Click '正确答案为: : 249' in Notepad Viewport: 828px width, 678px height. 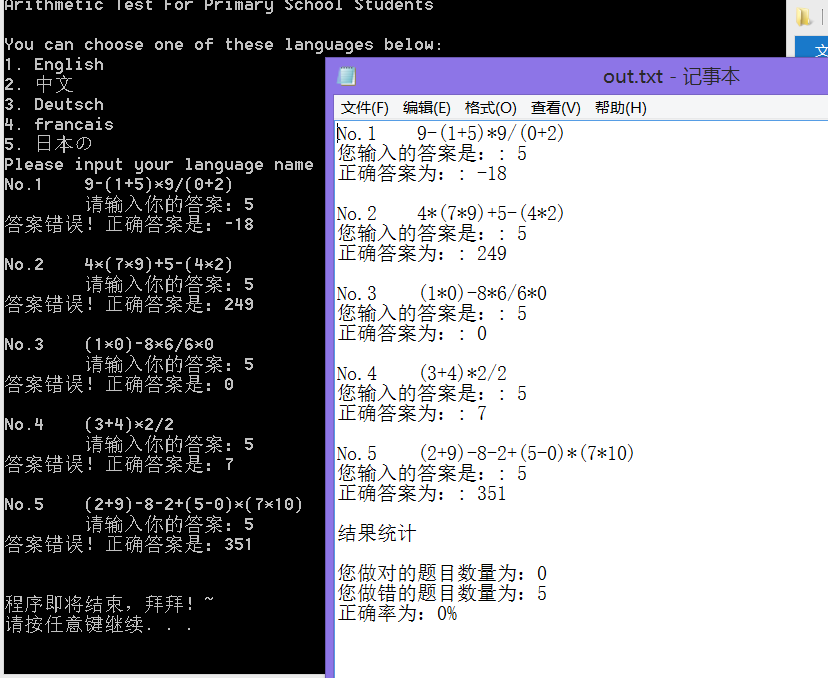tap(422, 253)
